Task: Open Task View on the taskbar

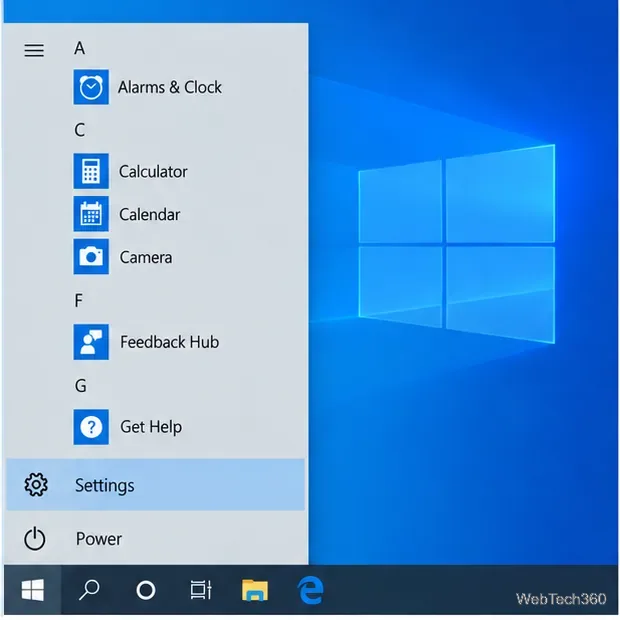Action: point(201,590)
